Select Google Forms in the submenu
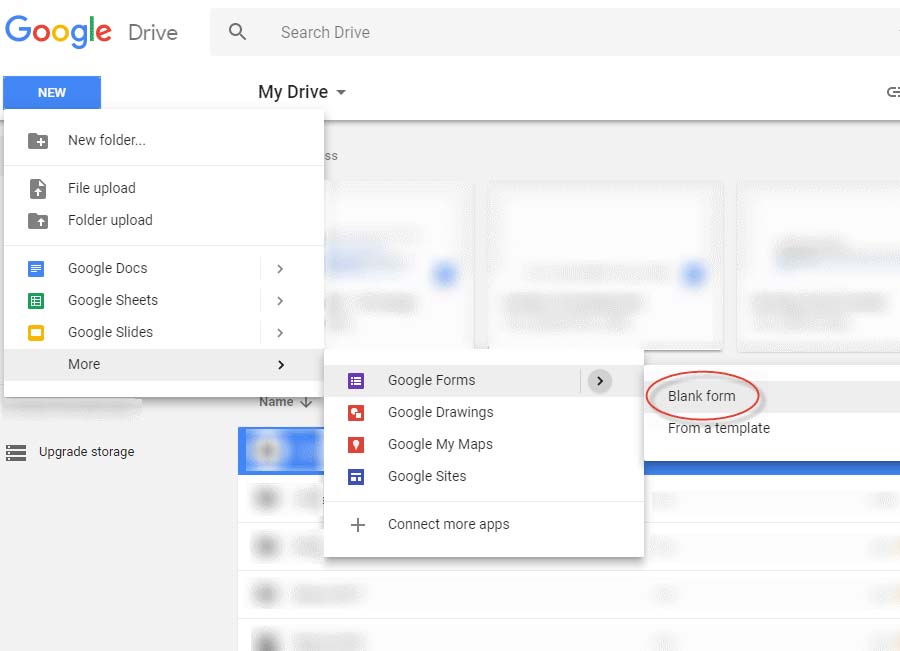 484,381
